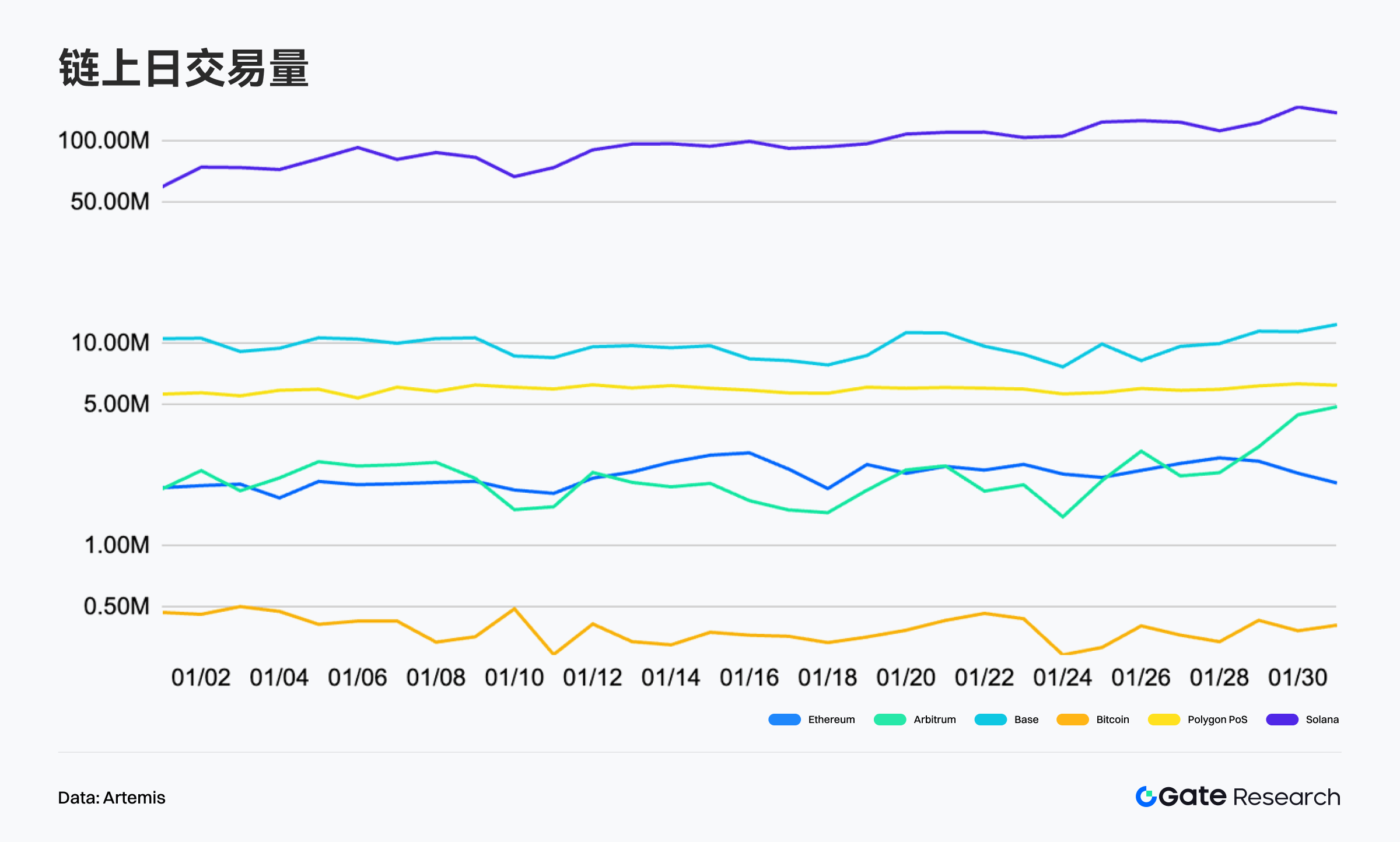This screenshot has height=842, width=1400.
Task: Click the Arbitrum green legend swatch
Action: click(890, 720)
